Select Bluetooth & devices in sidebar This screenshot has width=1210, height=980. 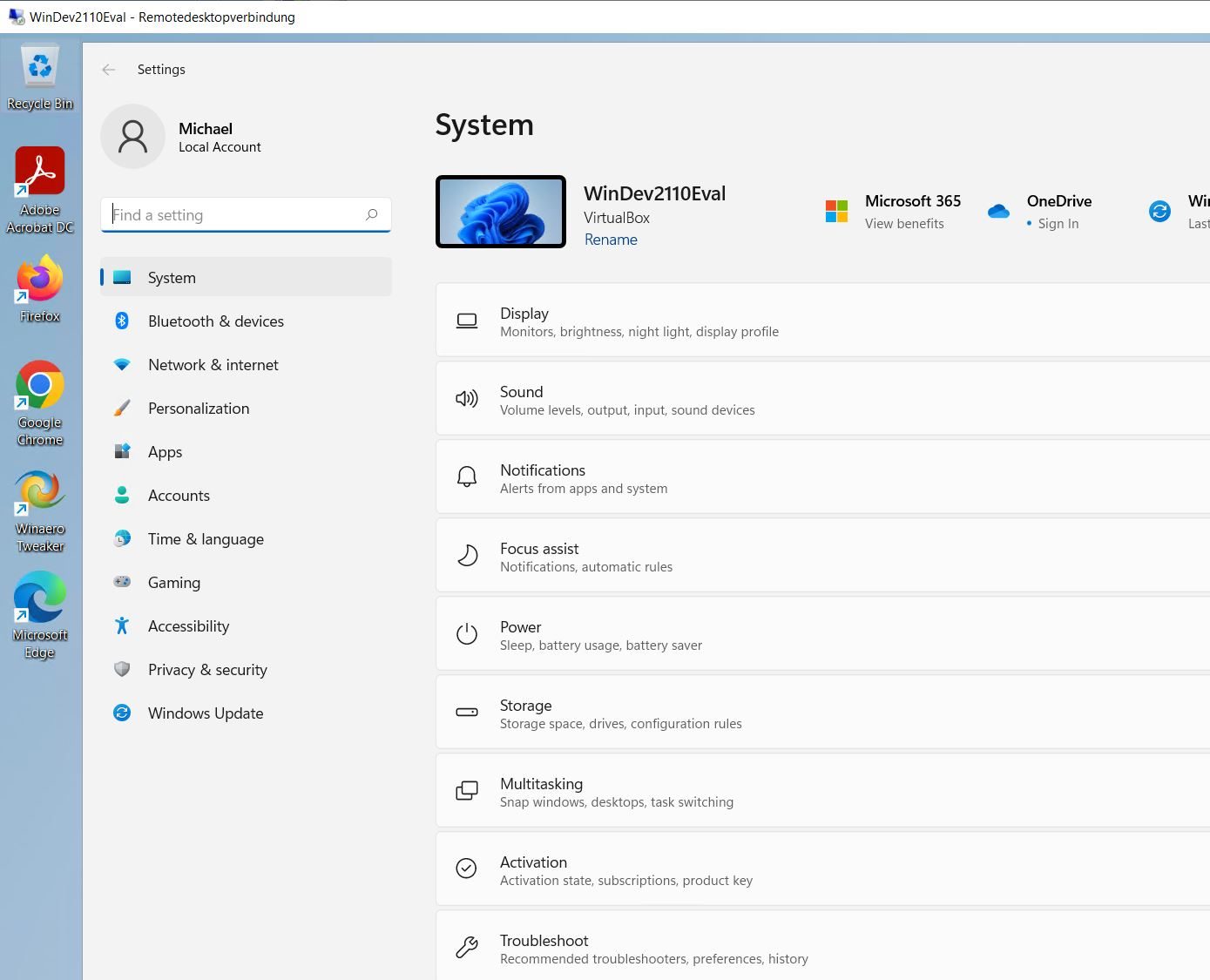(x=215, y=321)
